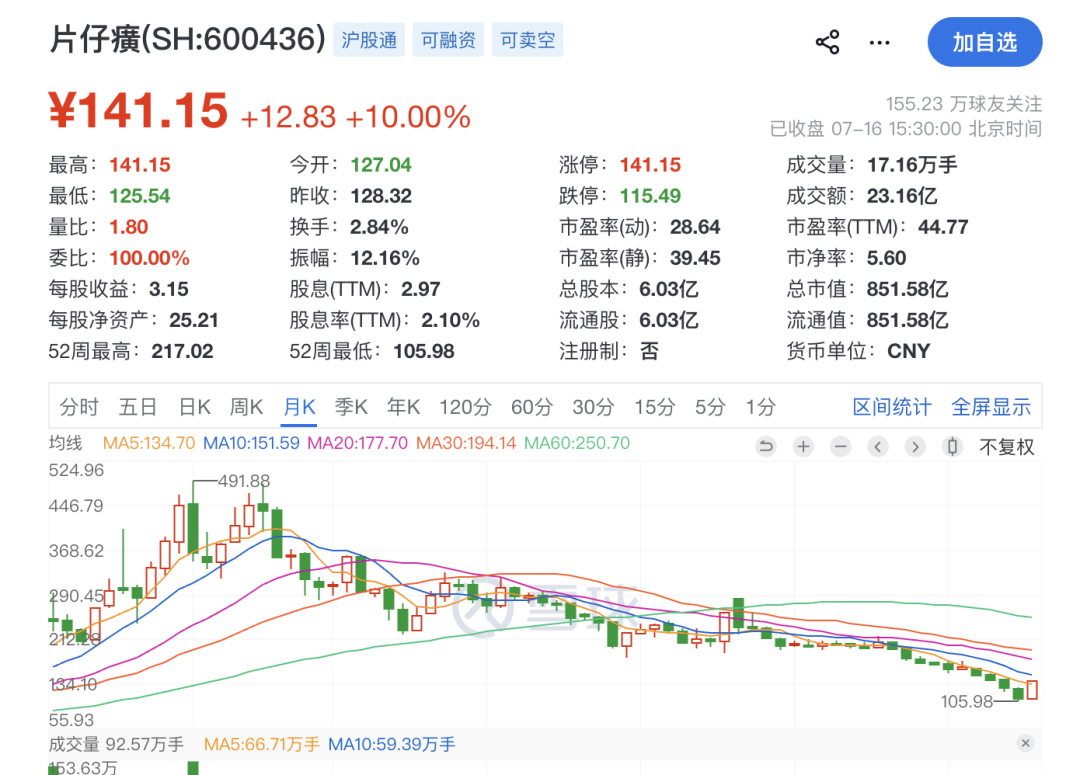Click the 全屏显示 link
Viewport: 1080px width, 775px height.
(991, 407)
